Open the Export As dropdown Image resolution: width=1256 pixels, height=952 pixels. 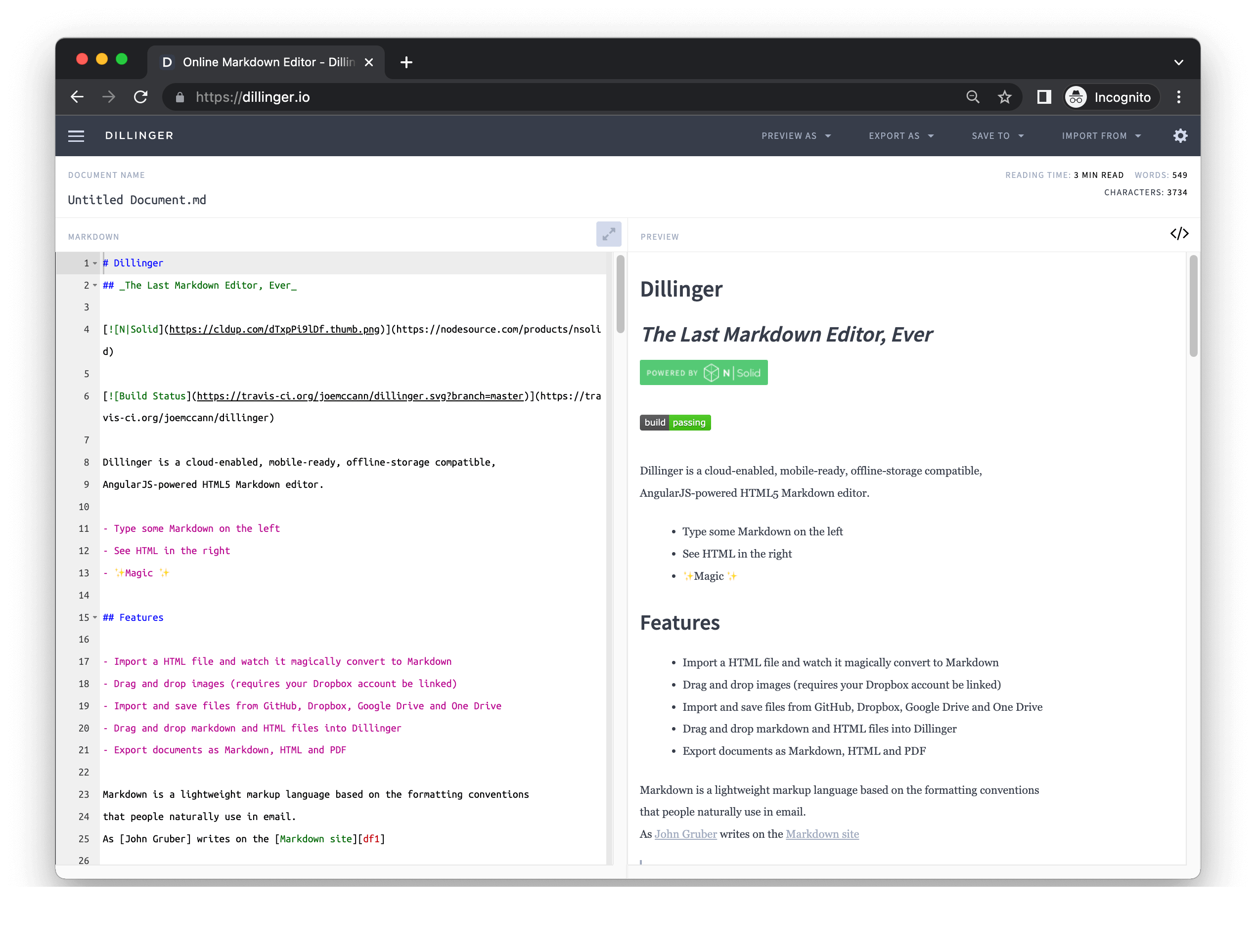(901, 135)
